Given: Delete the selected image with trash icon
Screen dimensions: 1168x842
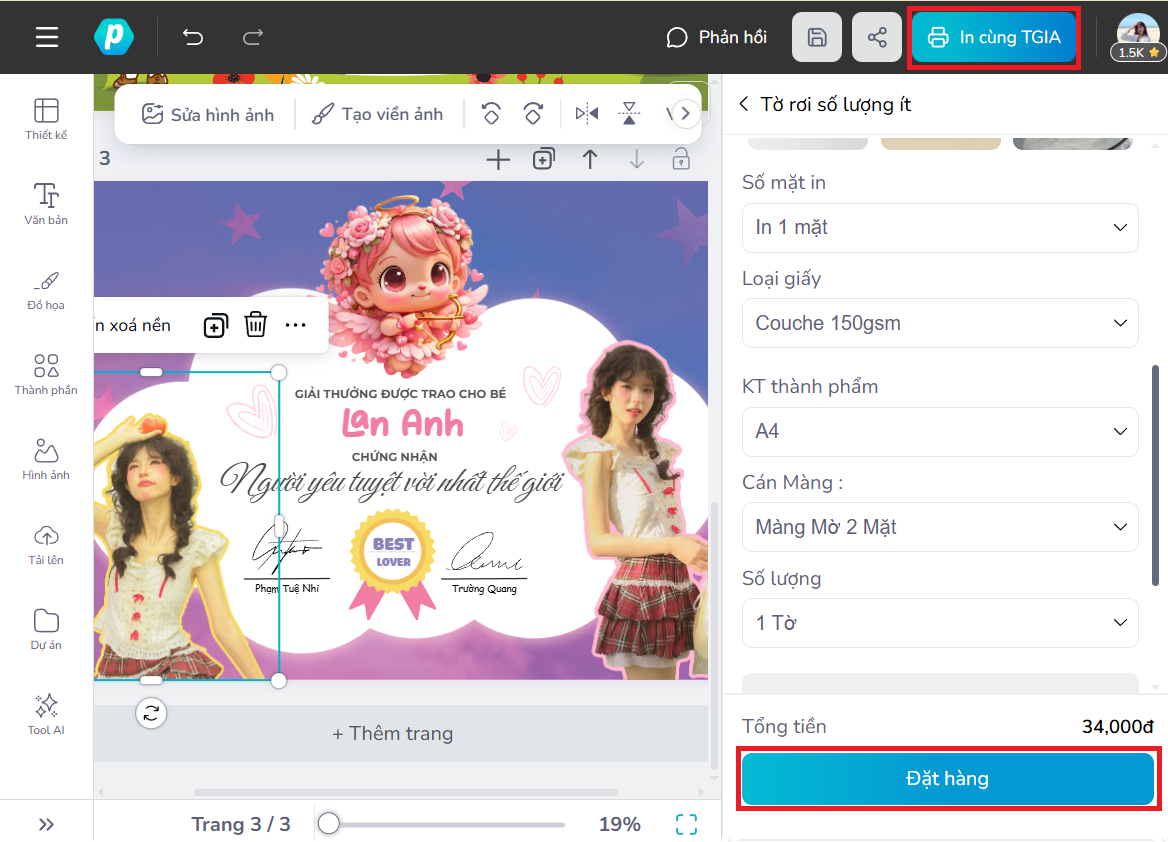Looking at the screenshot, I should pyautogui.click(x=256, y=324).
